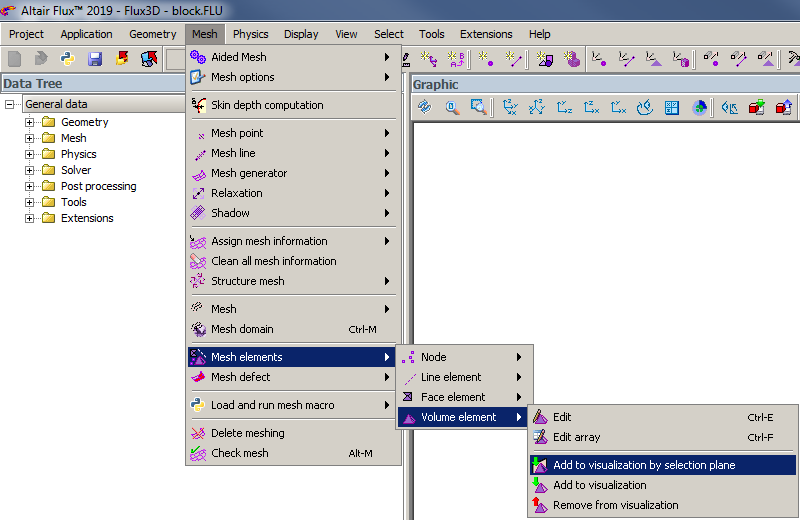800x520 pixels.
Task: Open the Face element submenu
Action: pyautogui.click(x=453, y=397)
